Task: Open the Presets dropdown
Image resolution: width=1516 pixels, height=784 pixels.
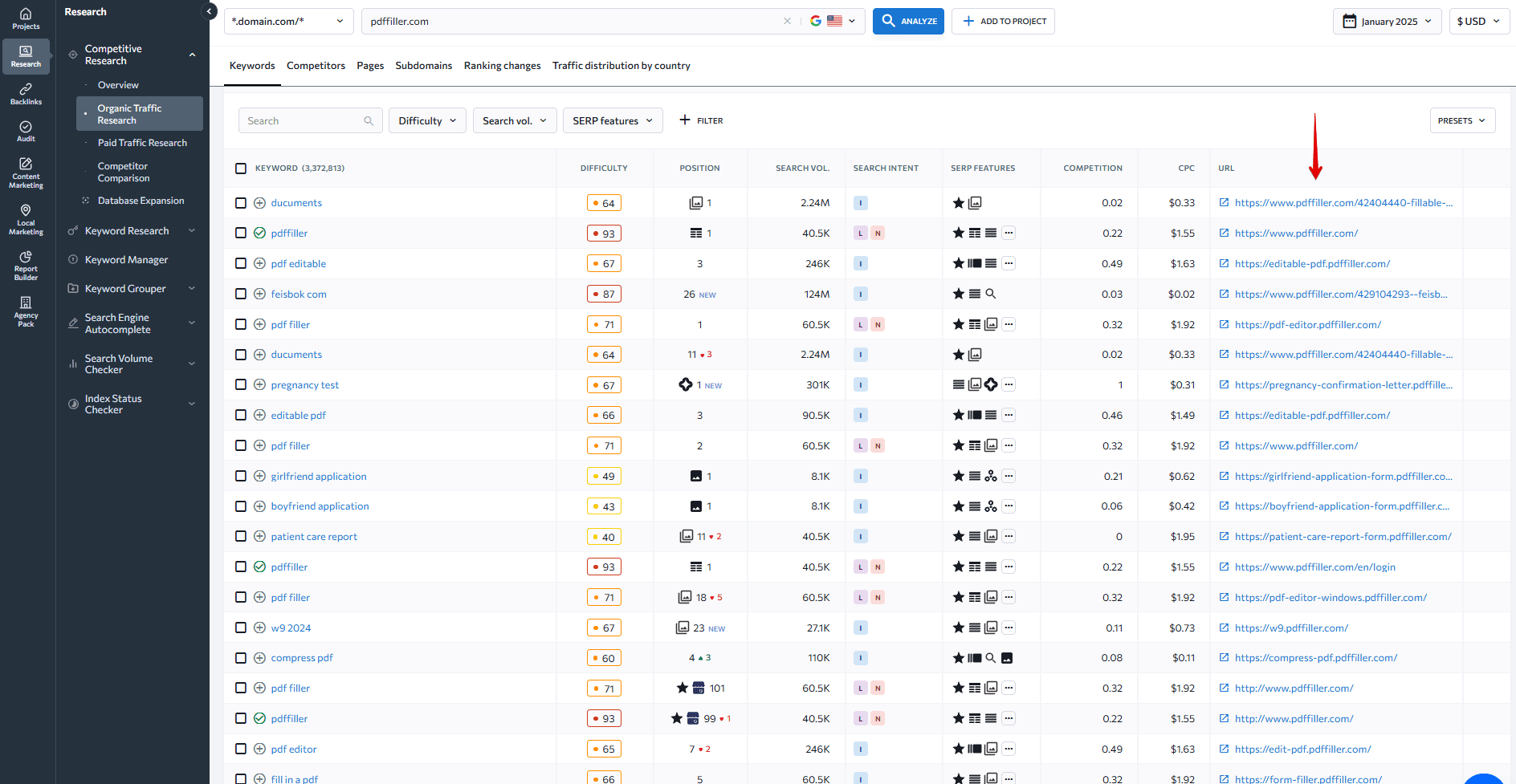Action: click(1462, 120)
